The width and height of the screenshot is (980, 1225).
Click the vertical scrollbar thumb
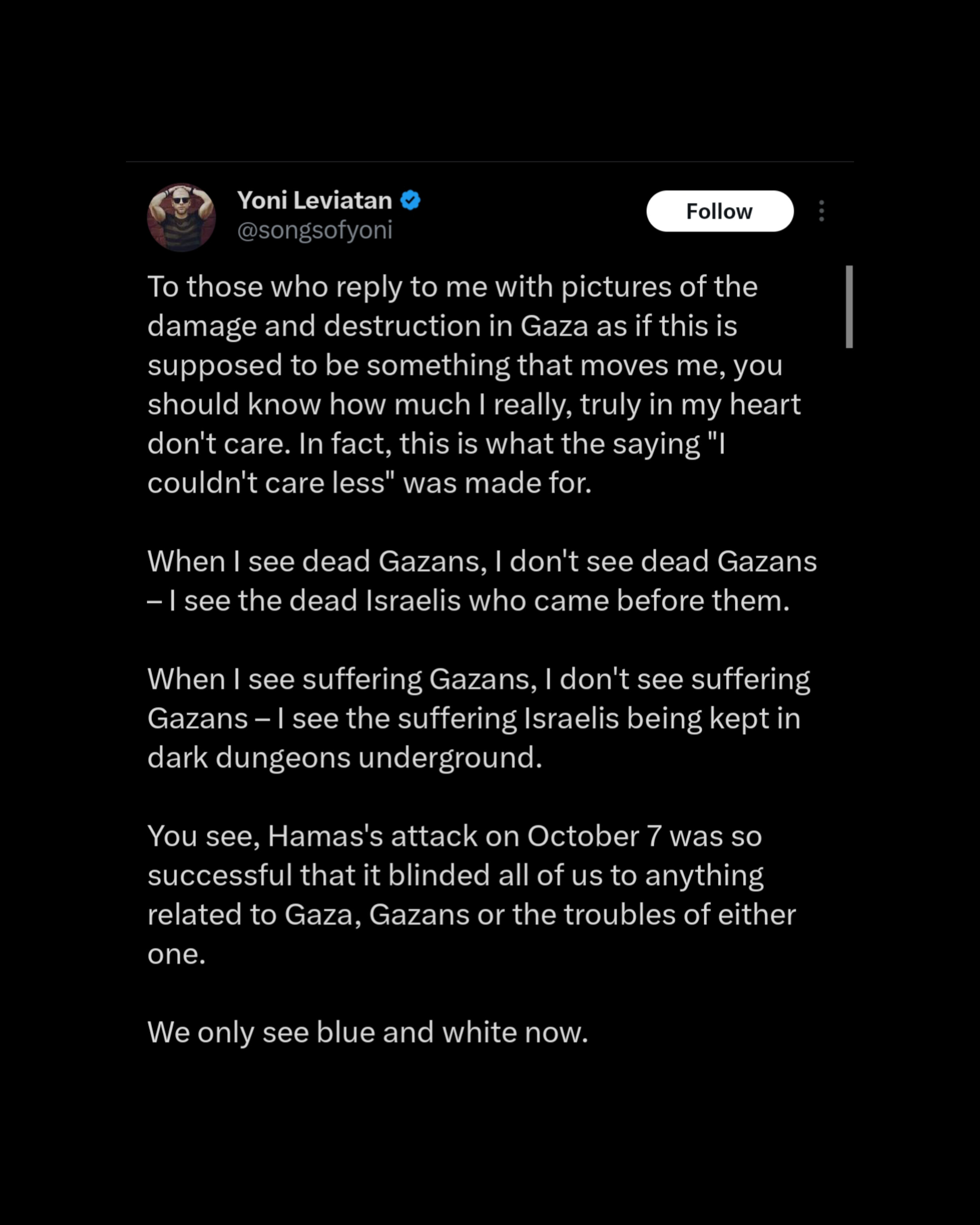849,306
